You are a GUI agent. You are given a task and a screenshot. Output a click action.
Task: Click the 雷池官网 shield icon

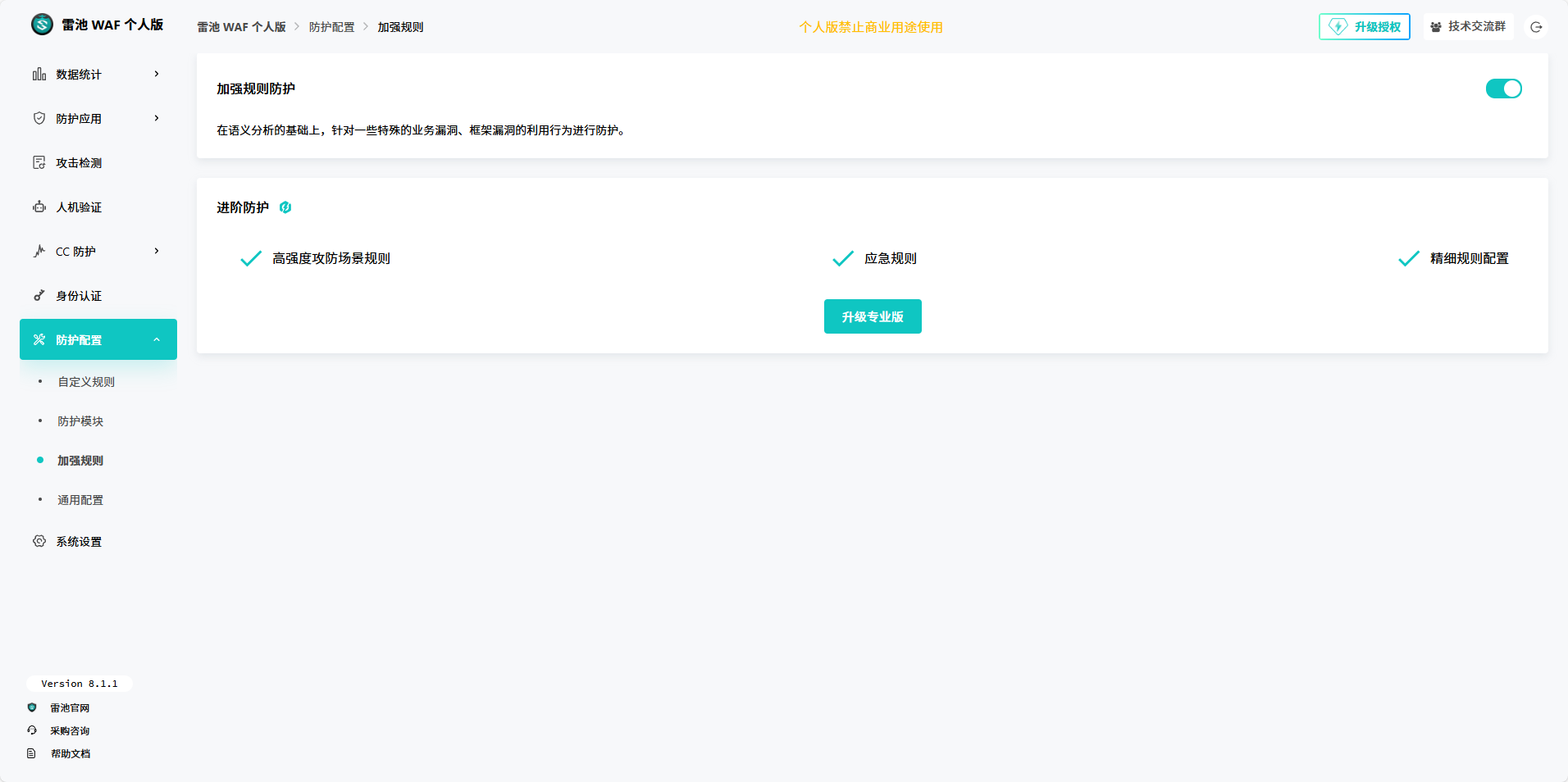[x=32, y=707]
